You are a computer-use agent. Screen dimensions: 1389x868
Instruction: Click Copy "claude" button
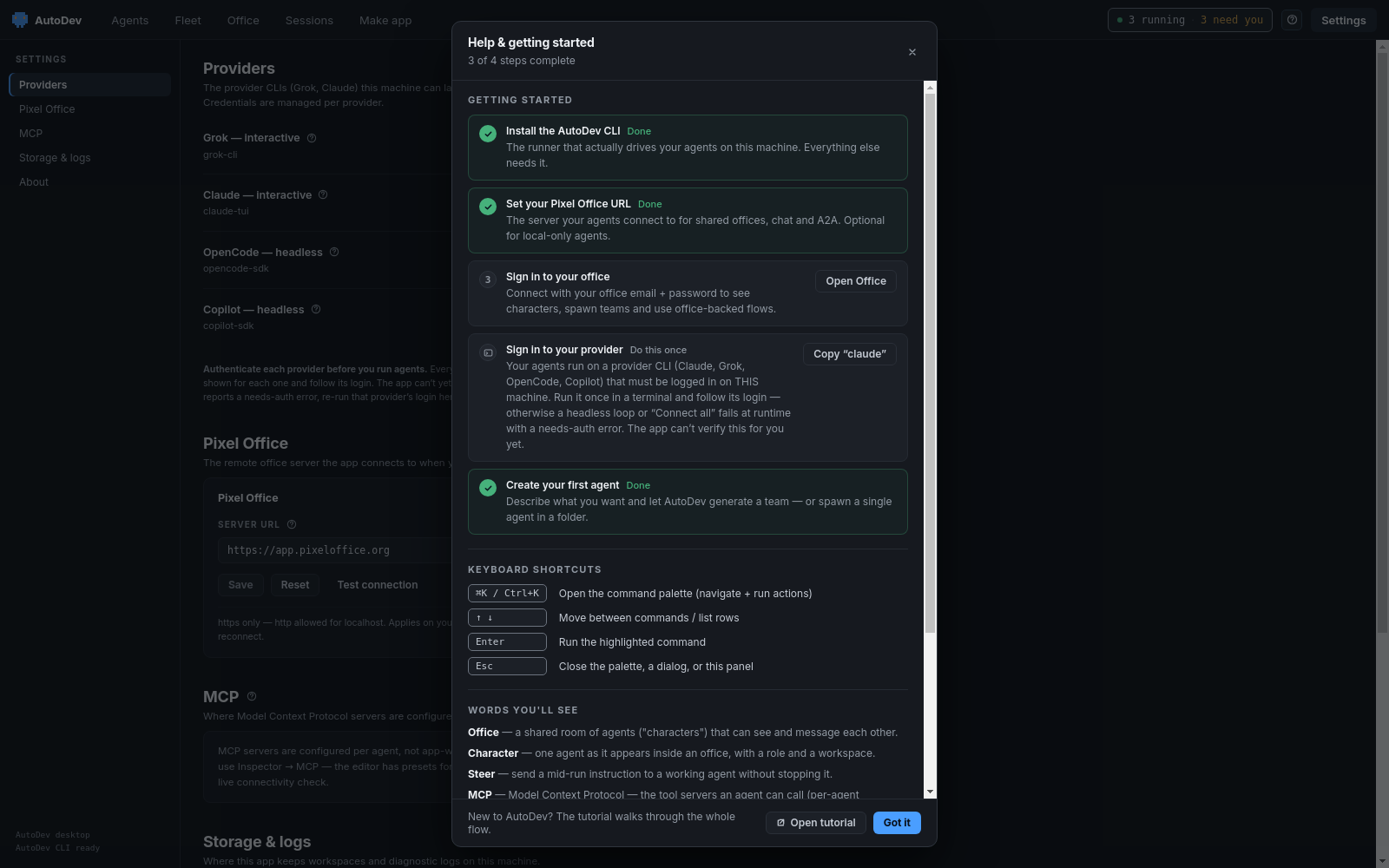[850, 354]
